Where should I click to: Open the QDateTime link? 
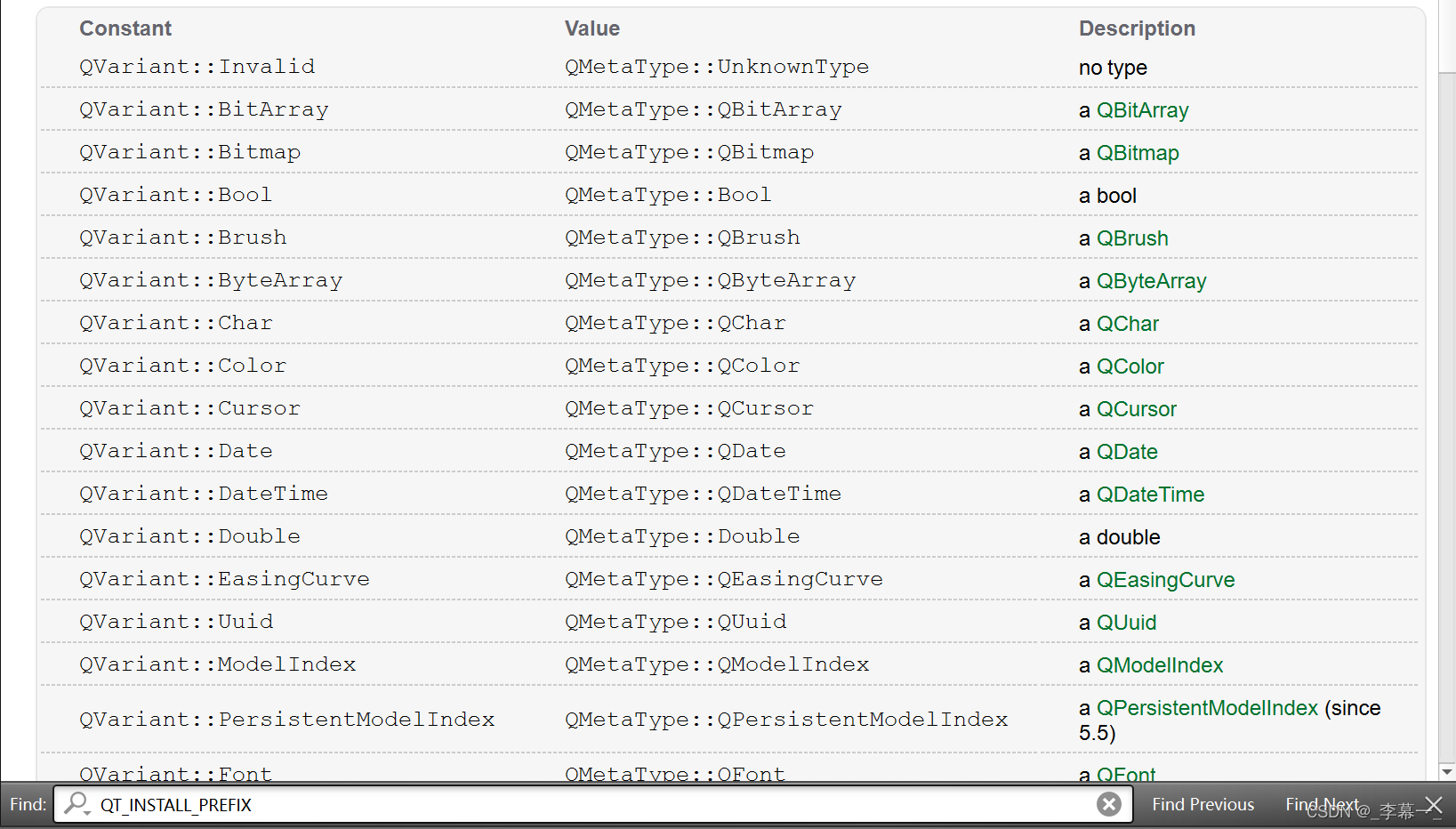(1150, 495)
